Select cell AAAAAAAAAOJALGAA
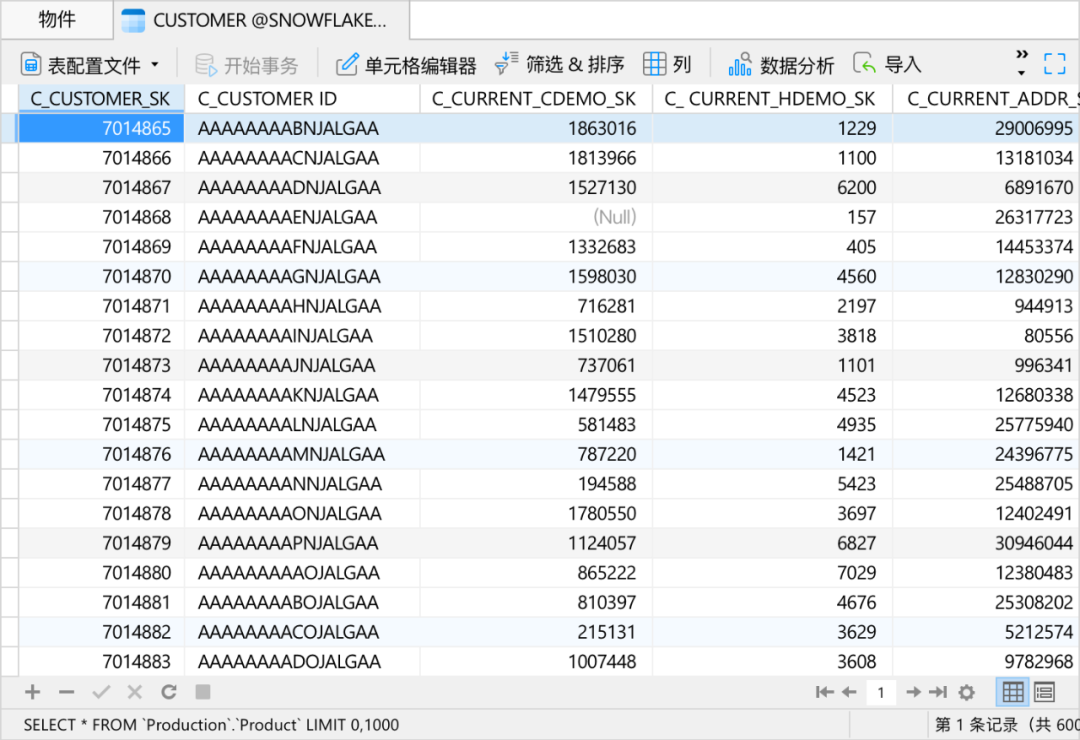 point(302,573)
